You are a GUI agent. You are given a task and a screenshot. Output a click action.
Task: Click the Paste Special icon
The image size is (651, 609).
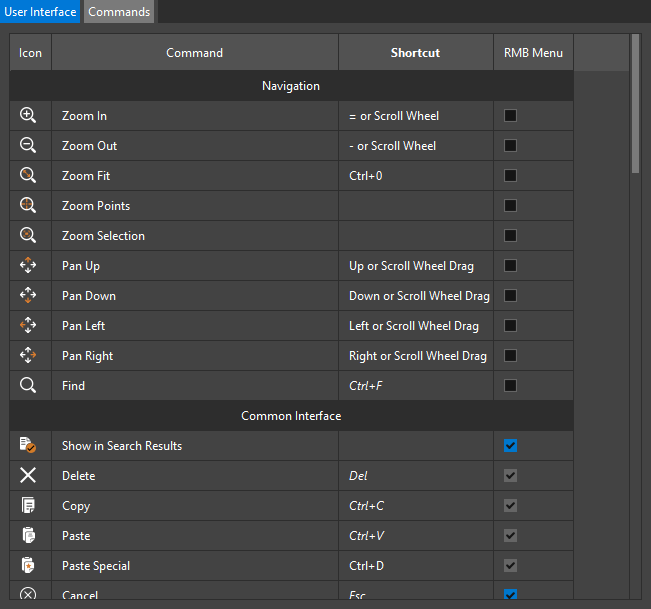pyautogui.click(x=28, y=565)
